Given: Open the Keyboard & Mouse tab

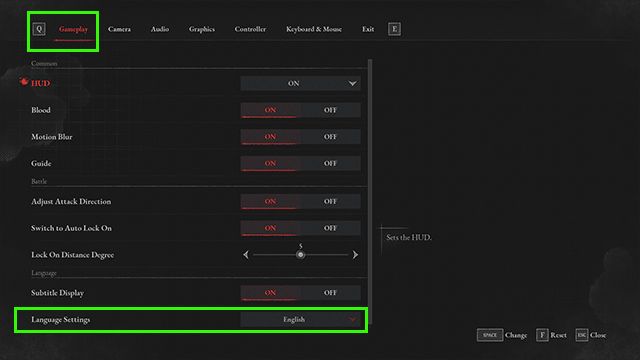Looking at the screenshot, I should [x=314, y=29].
